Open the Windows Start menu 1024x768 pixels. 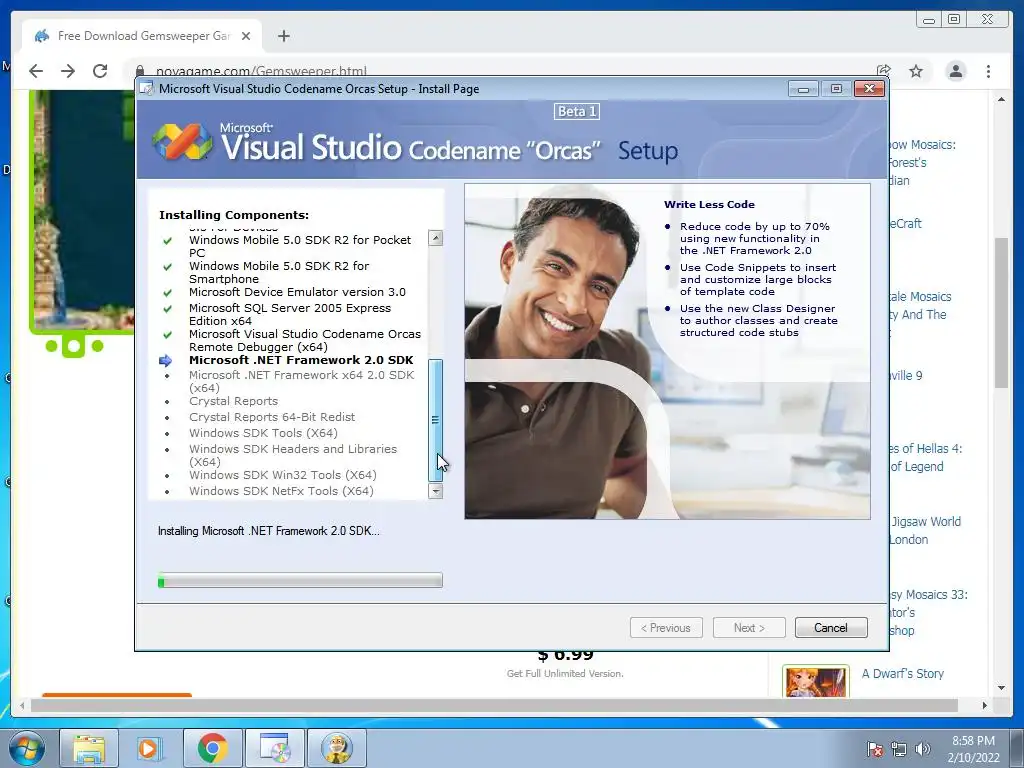pos(27,748)
